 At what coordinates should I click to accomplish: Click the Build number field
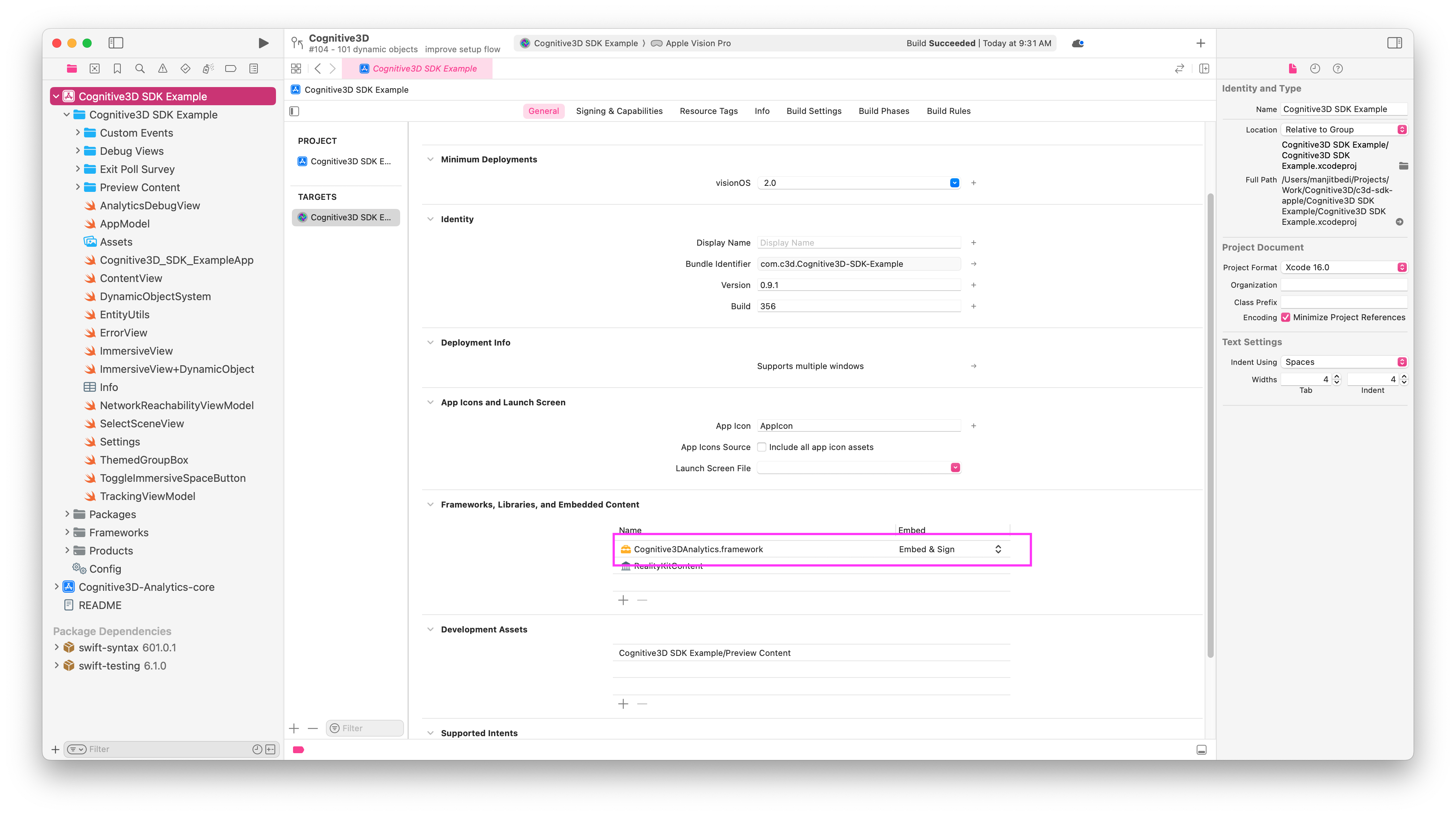pos(859,306)
